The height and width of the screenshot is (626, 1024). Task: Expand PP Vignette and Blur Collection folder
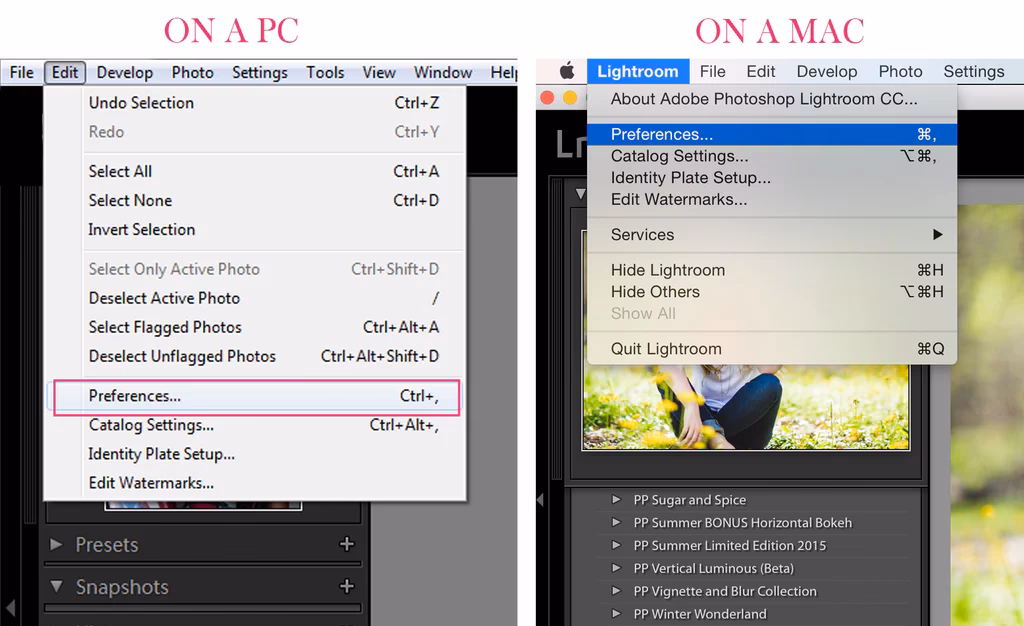616,591
